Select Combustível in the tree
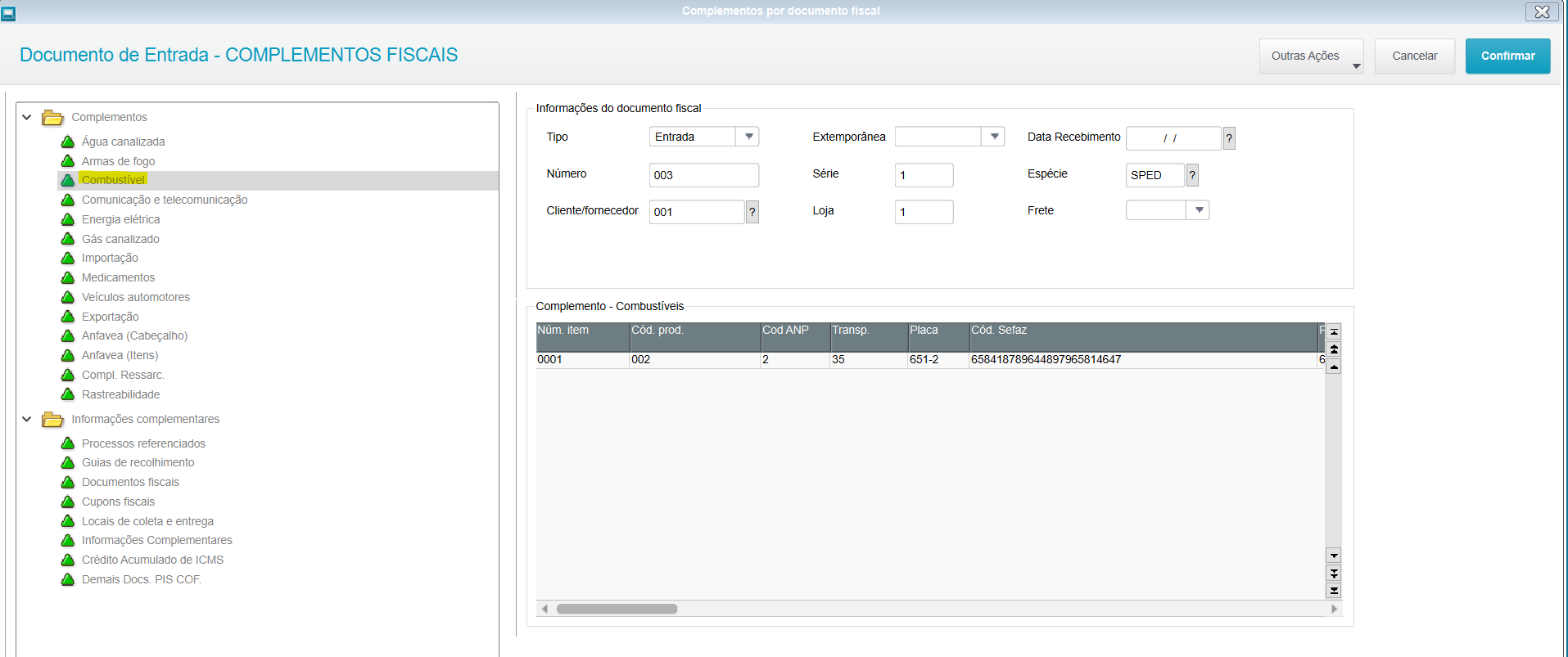The image size is (1568, 657). (113, 180)
